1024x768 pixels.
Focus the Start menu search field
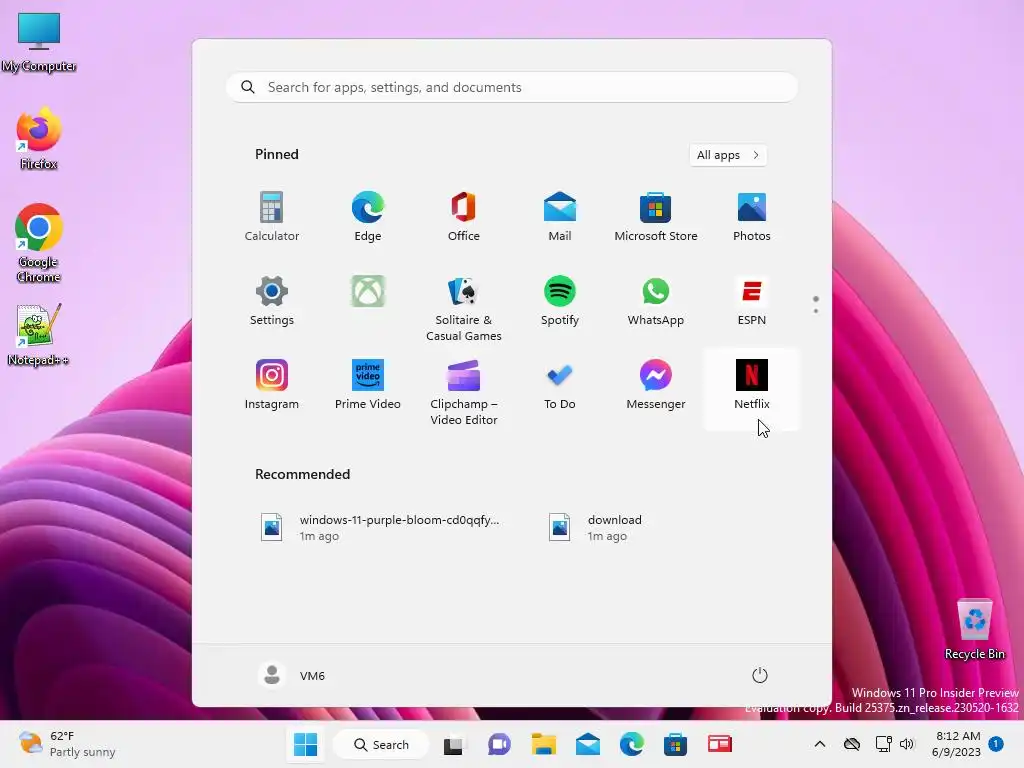click(512, 88)
